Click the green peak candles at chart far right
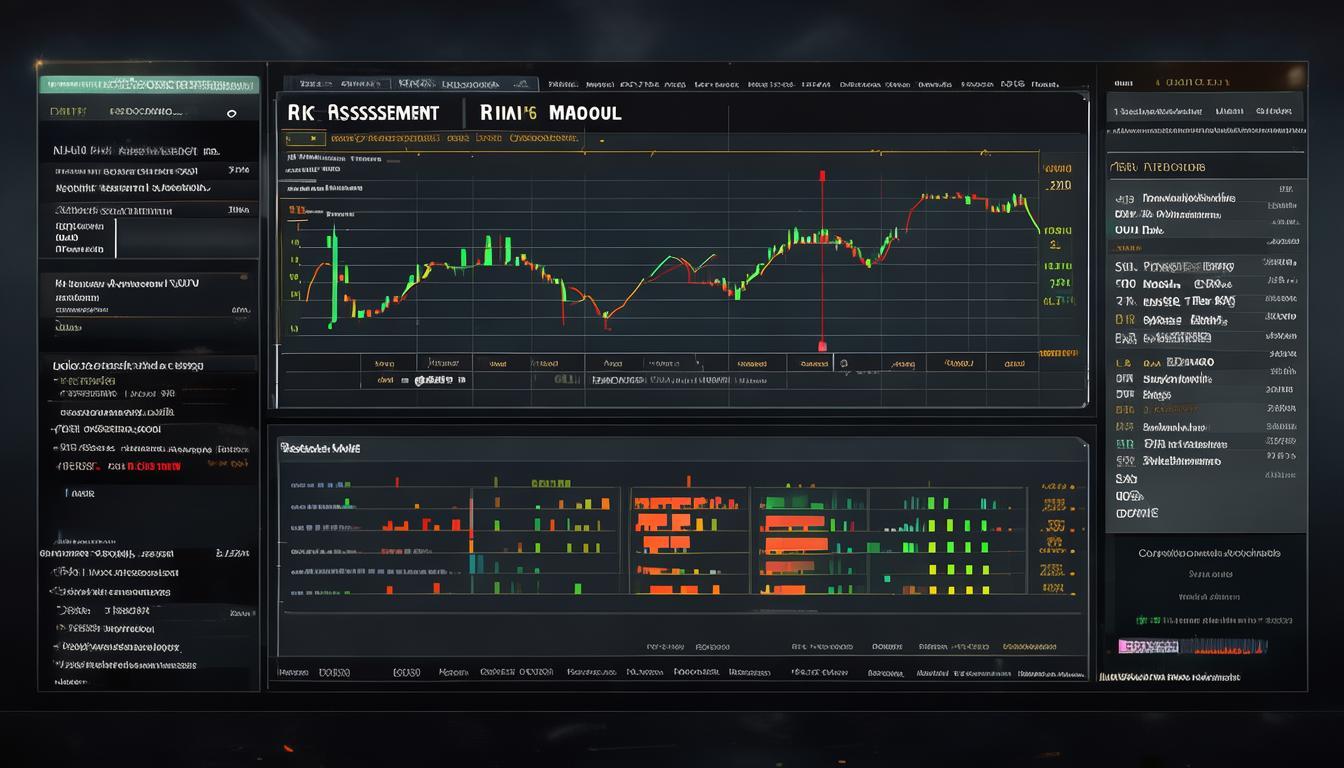The image size is (1344, 768). 1018,204
